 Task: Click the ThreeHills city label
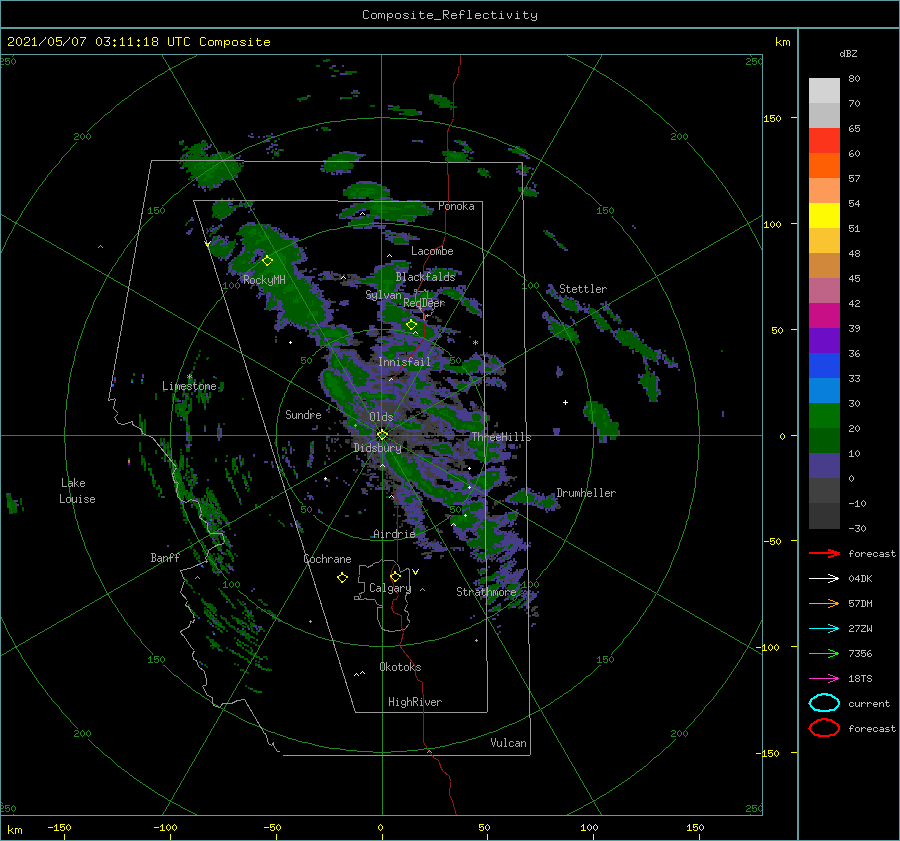point(501,437)
